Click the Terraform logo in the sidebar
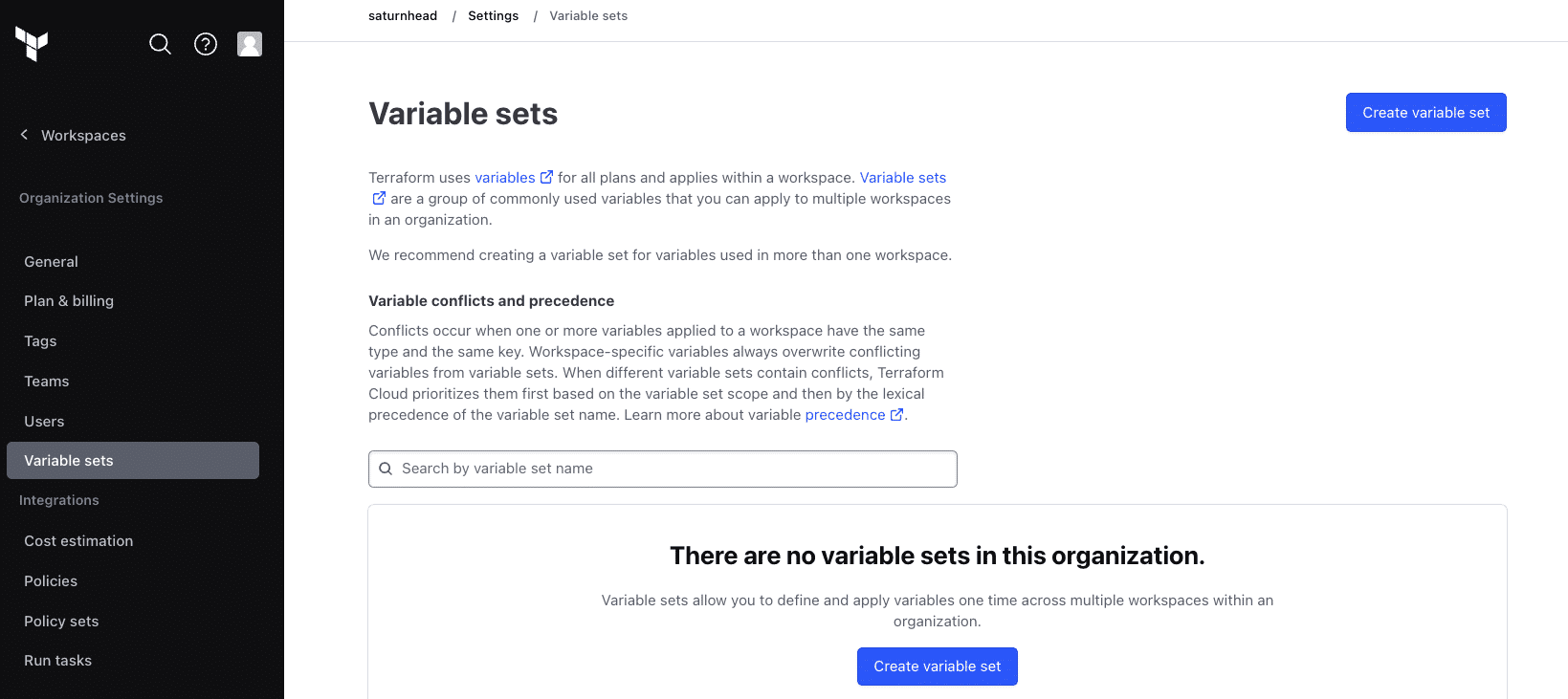 pos(33,43)
